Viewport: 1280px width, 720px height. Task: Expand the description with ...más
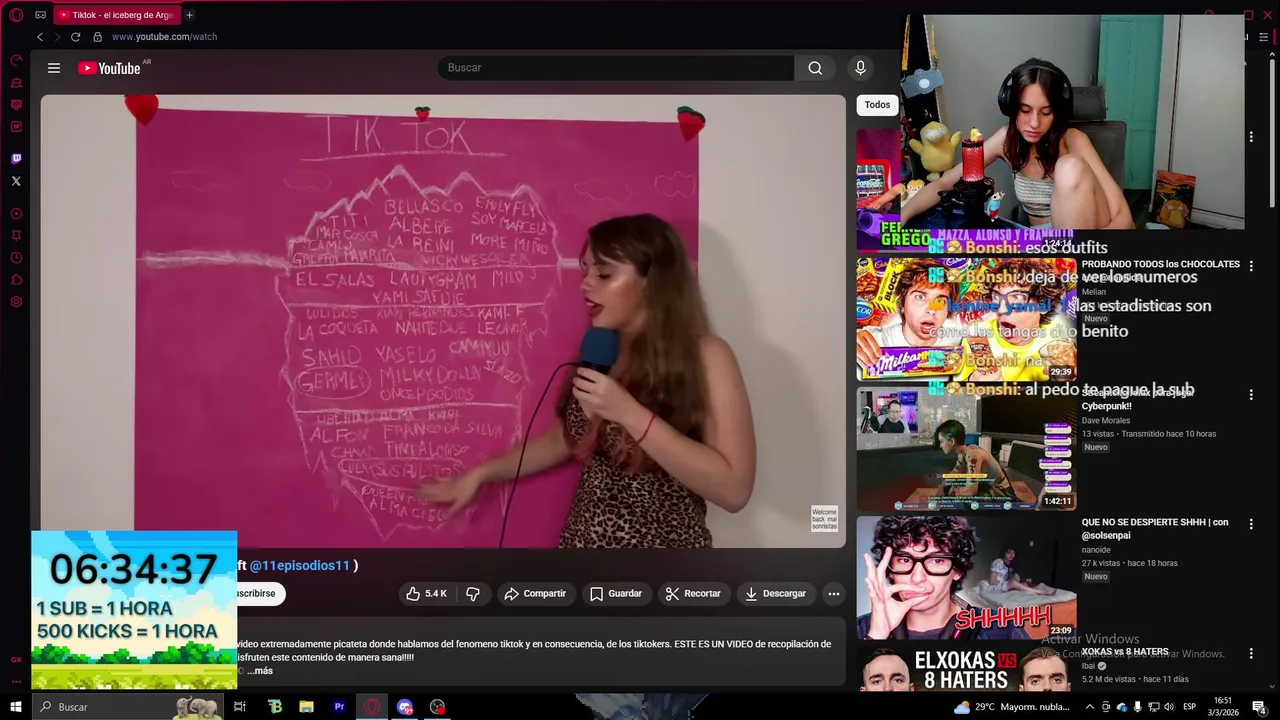tap(260, 671)
